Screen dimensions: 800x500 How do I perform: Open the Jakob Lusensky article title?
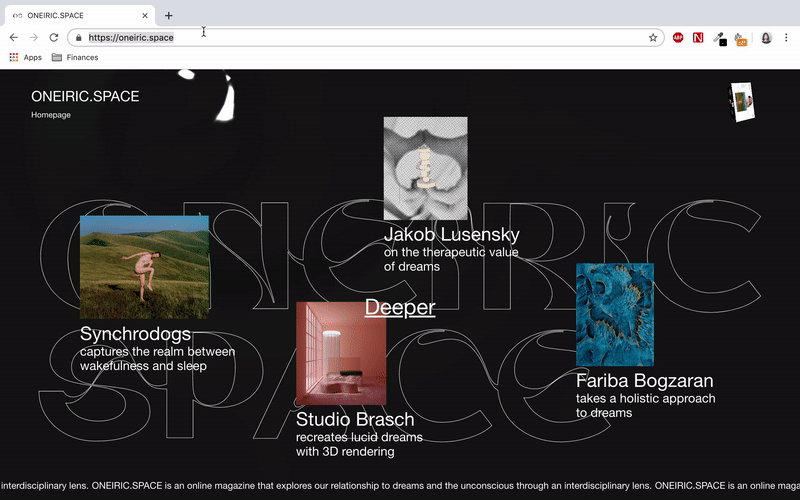pyautogui.click(x=452, y=234)
